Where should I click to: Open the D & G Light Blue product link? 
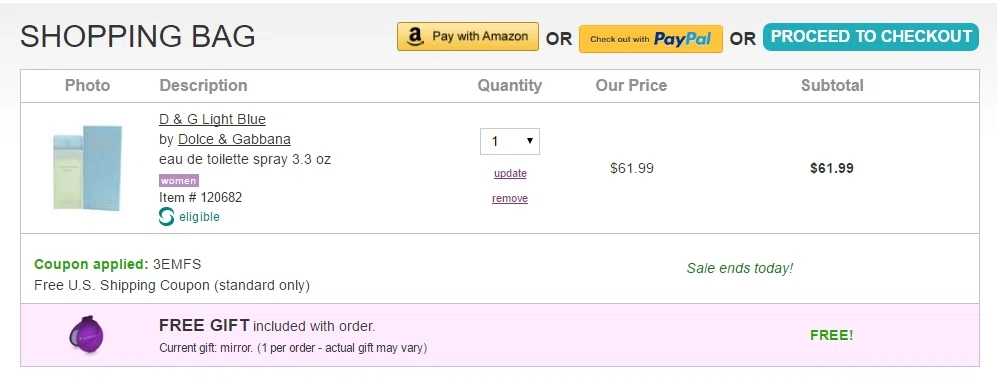pos(212,120)
